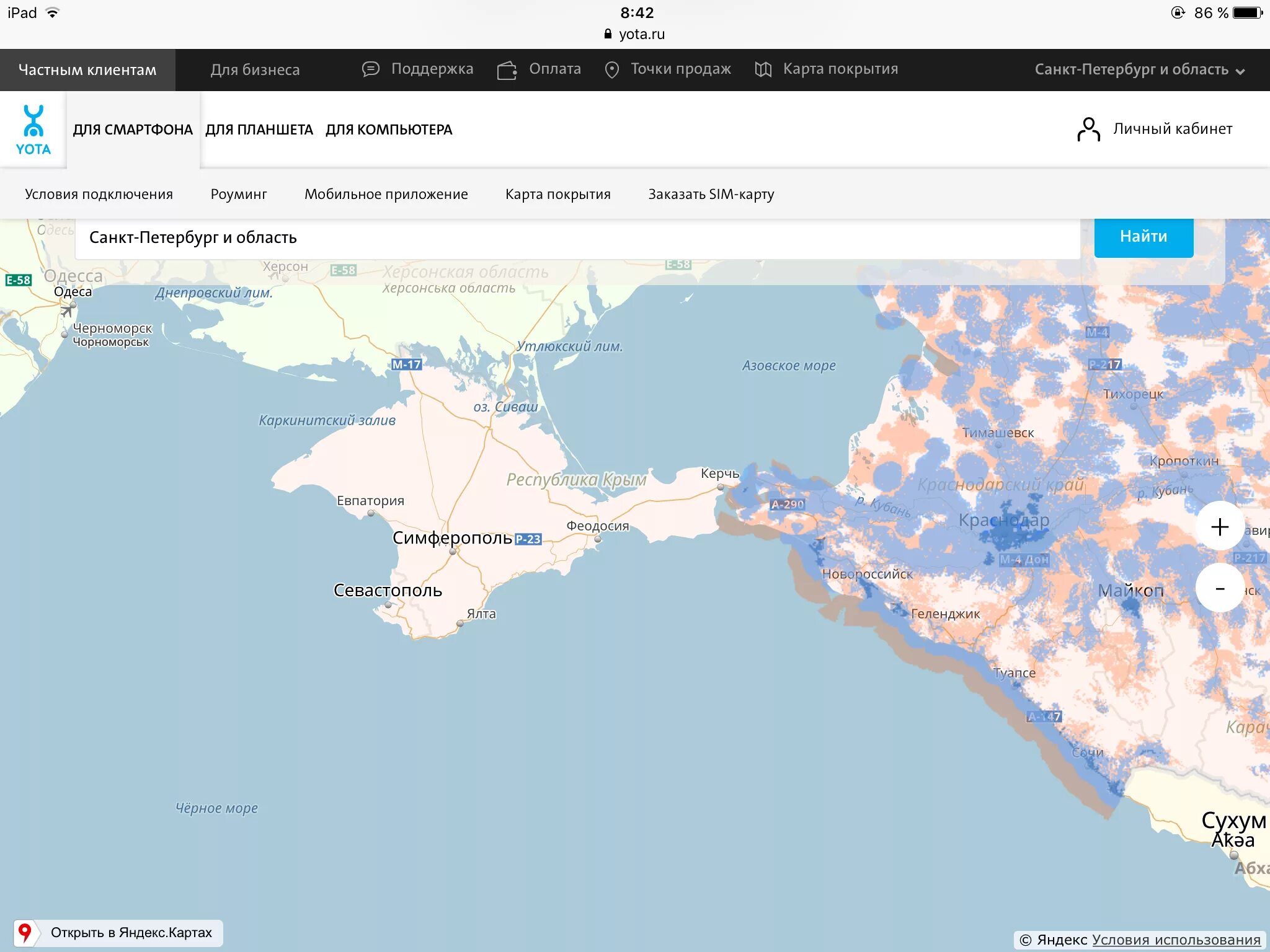Click the Краснодар city label
1270x952 pixels.
[x=1004, y=520]
